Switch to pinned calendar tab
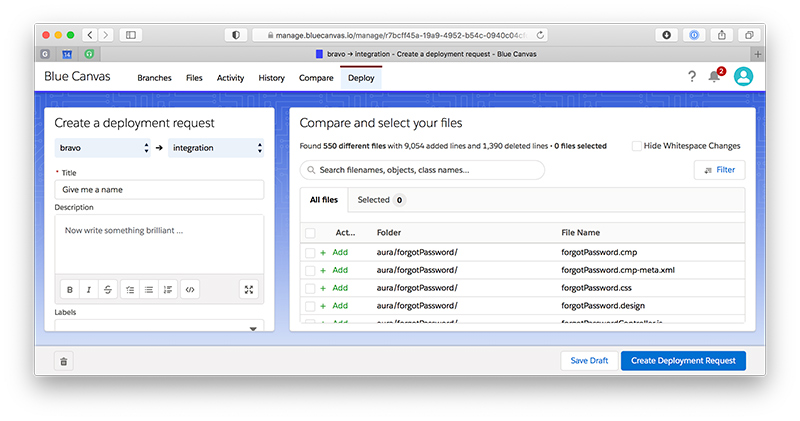Viewport: 800px width, 421px height. pyautogui.click(x=67, y=54)
